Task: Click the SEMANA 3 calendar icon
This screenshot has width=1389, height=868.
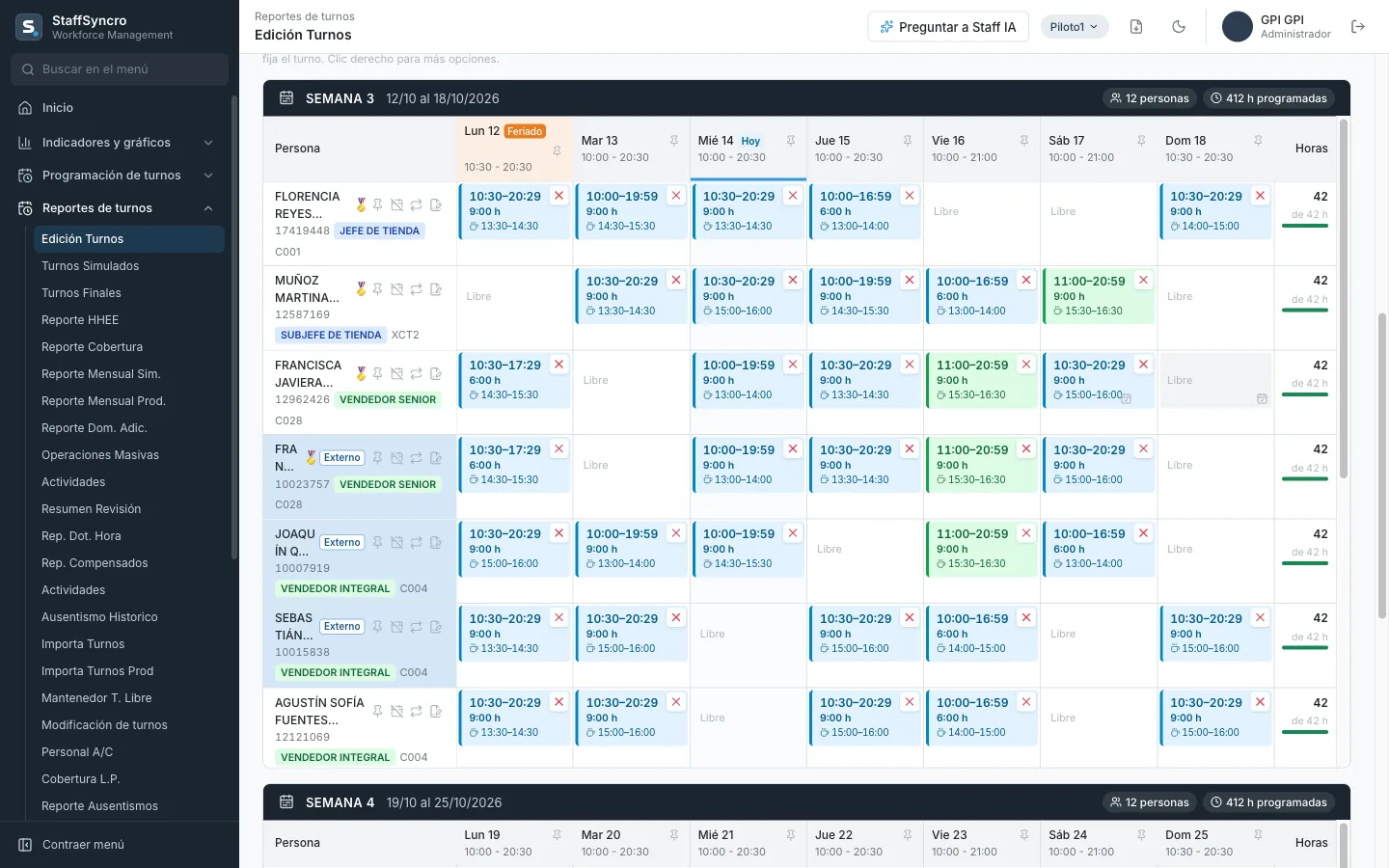Action: pos(286,98)
